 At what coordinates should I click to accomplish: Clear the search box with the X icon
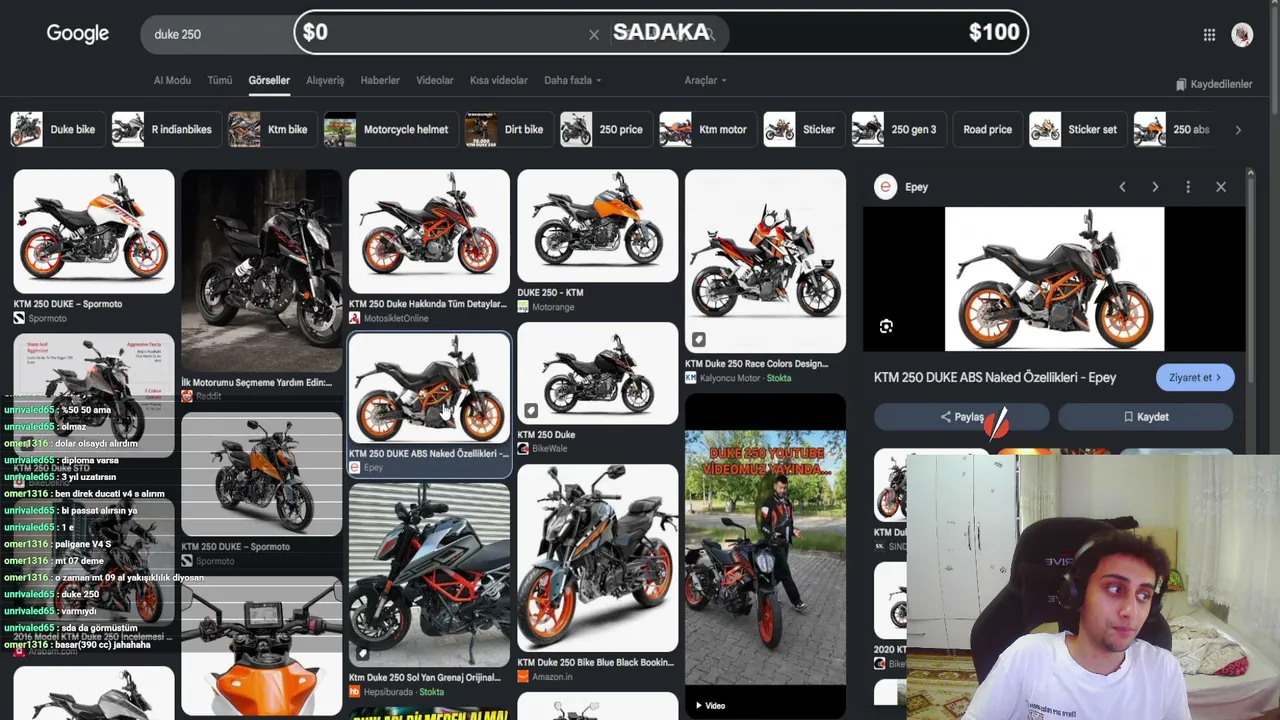tap(594, 35)
